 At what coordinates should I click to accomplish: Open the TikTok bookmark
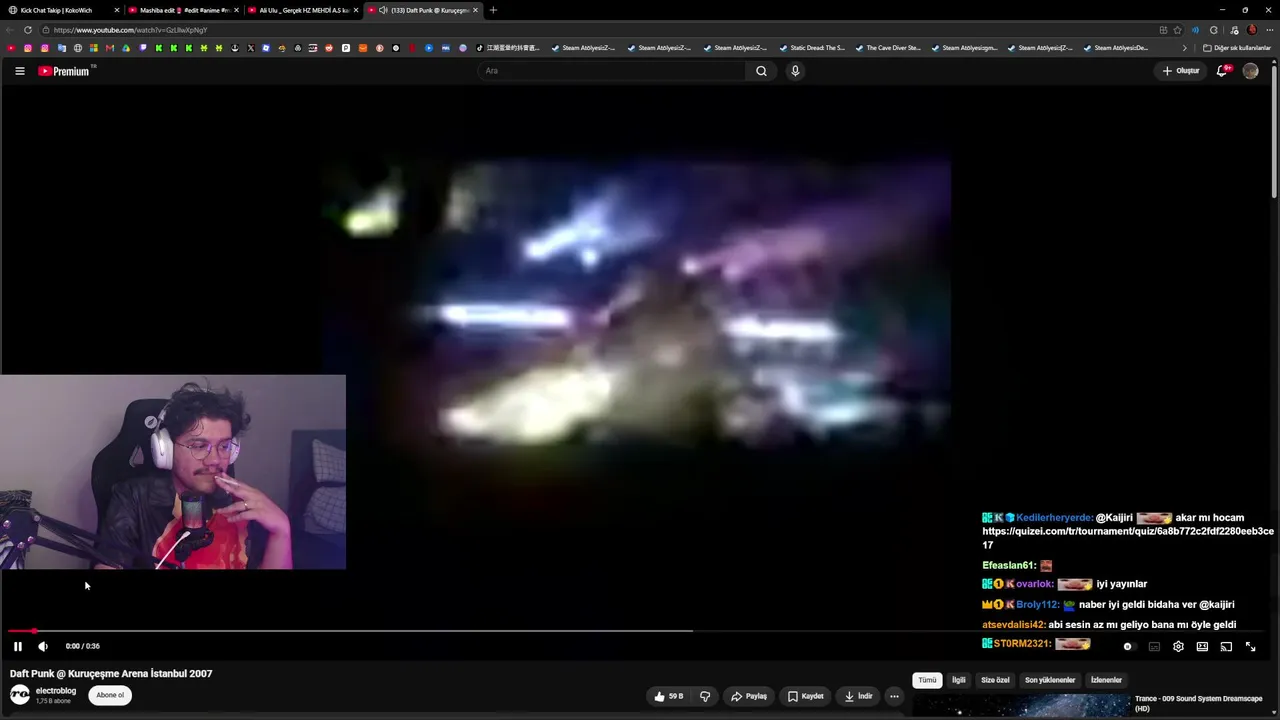point(508,48)
